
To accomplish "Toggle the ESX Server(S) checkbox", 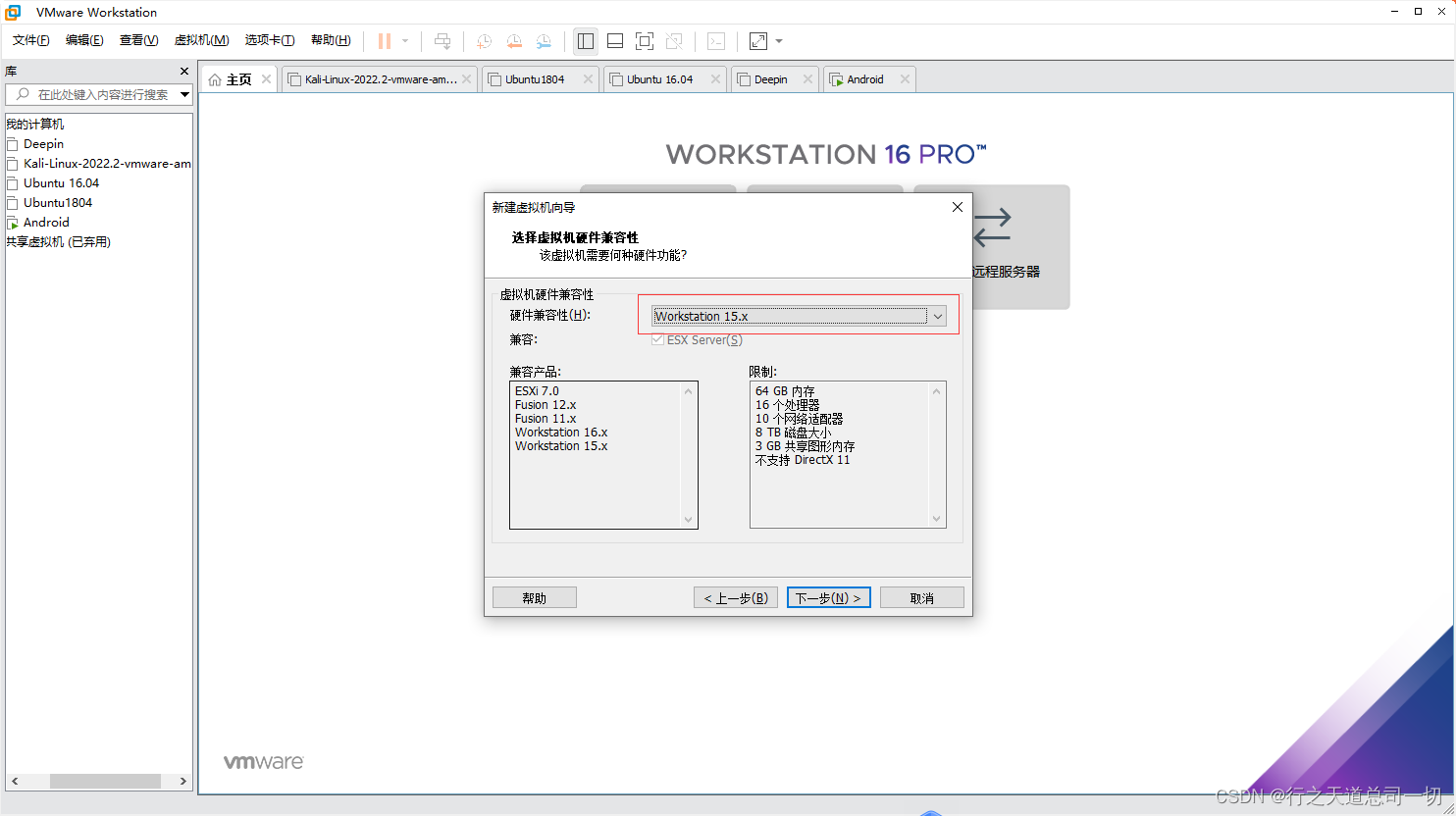I will (x=657, y=340).
